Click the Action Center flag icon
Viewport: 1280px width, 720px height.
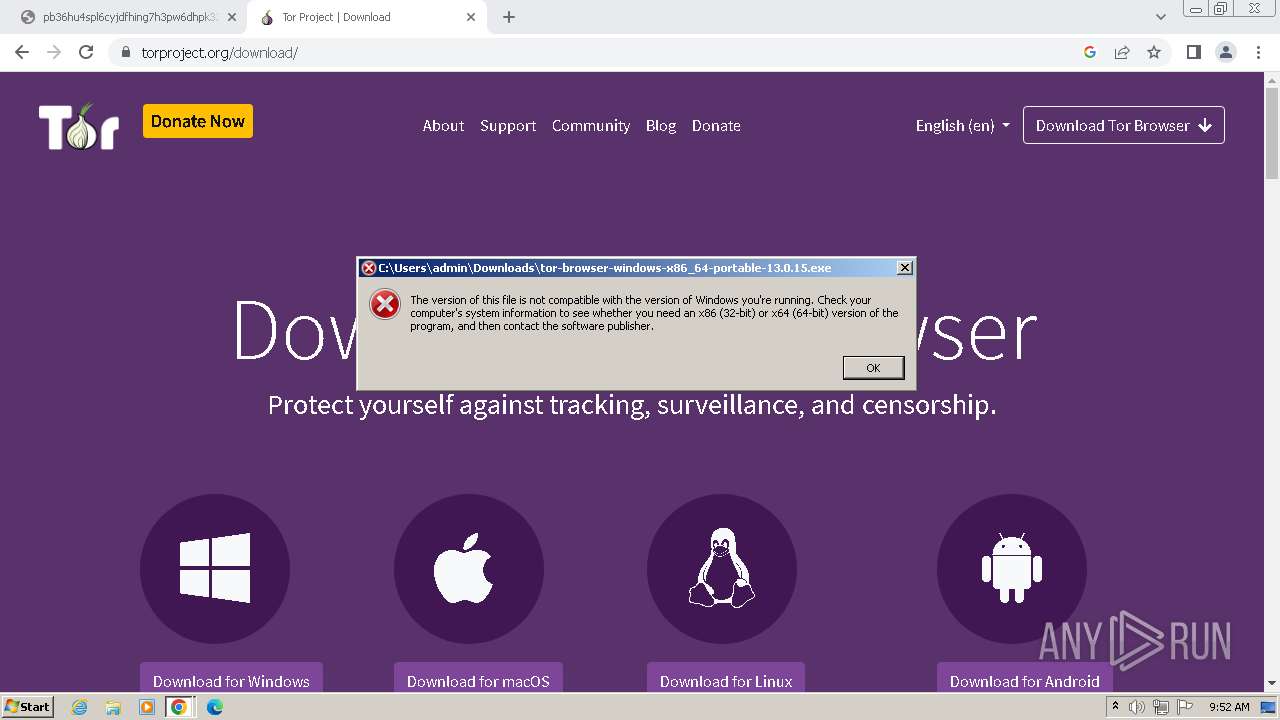pyautogui.click(x=1185, y=707)
